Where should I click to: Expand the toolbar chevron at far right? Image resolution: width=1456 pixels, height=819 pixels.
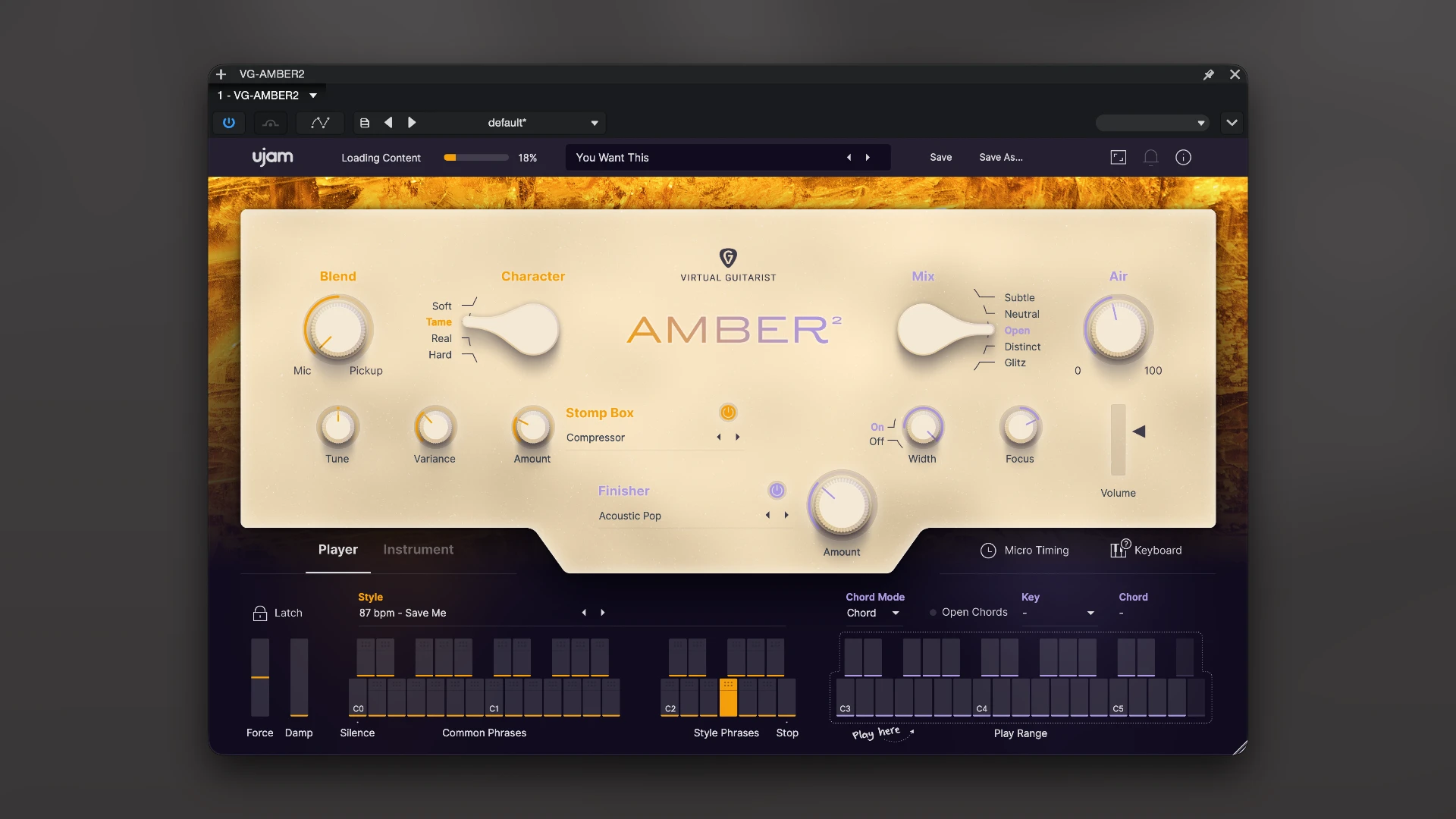click(x=1232, y=123)
